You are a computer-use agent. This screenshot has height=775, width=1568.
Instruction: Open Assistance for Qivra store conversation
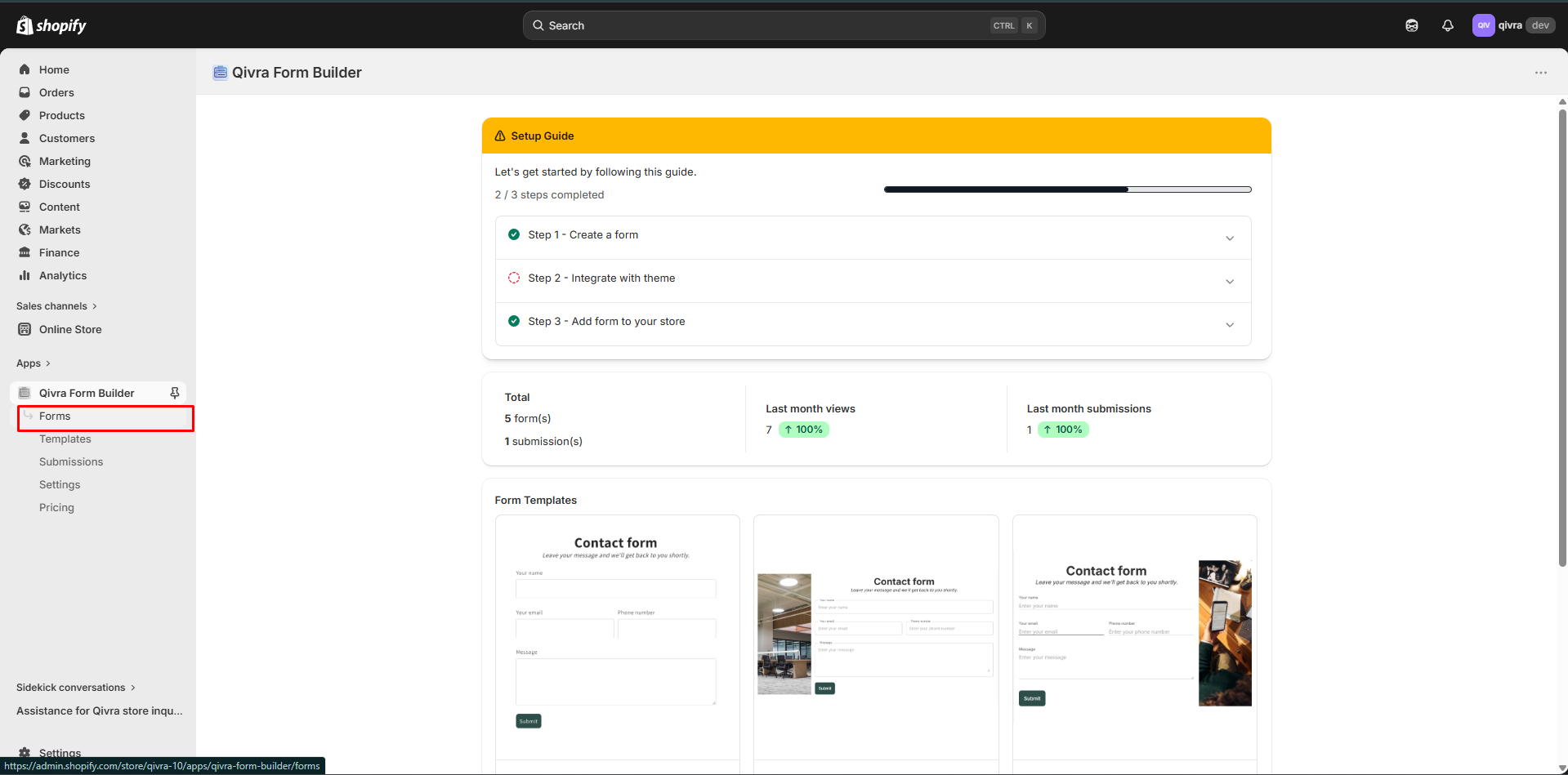point(100,710)
